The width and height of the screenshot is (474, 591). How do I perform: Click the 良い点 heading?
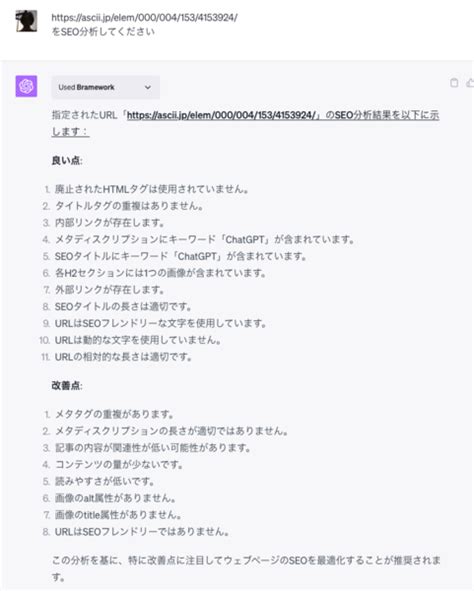[67, 160]
